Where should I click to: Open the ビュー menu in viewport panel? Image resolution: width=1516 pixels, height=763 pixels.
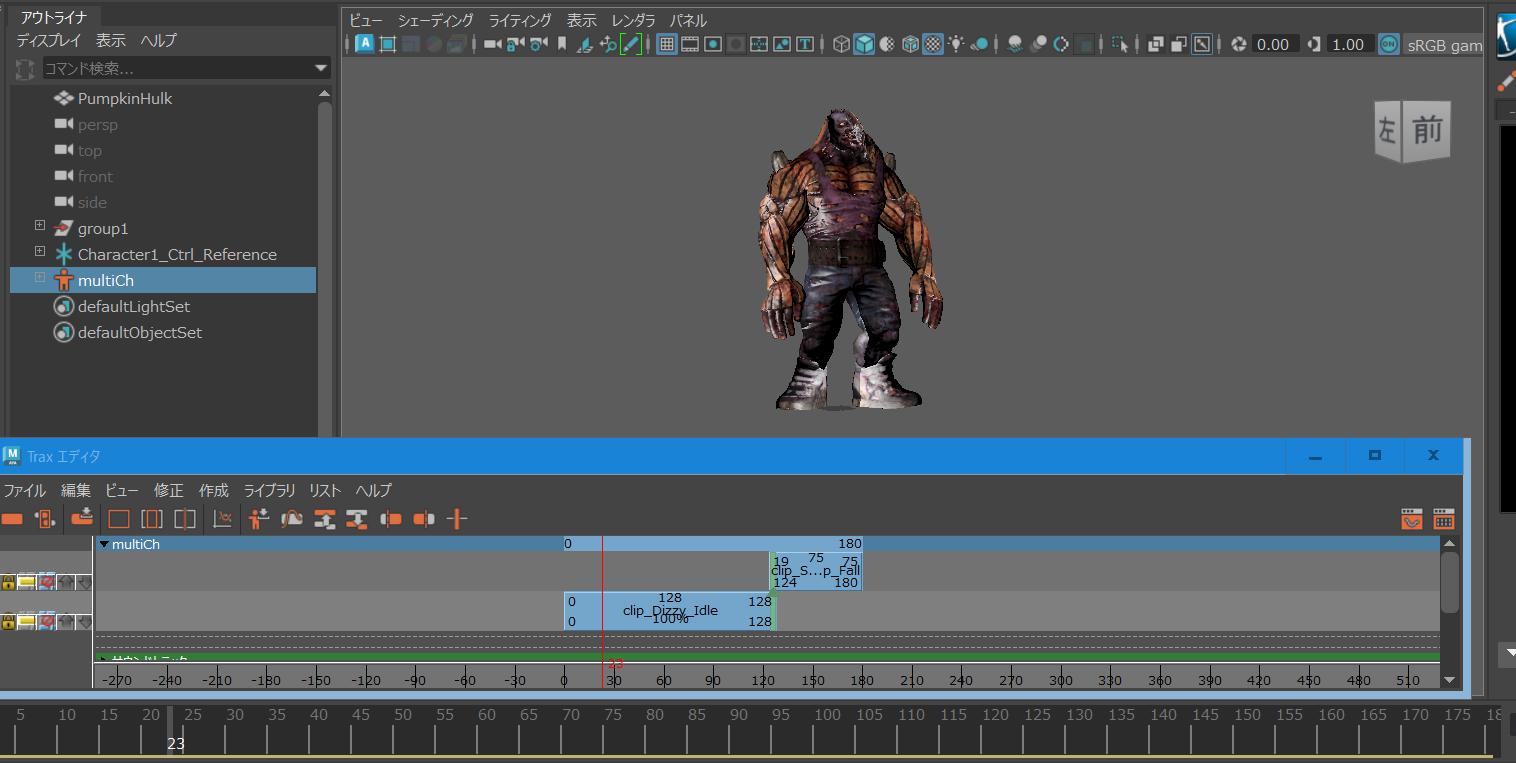tap(366, 20)
